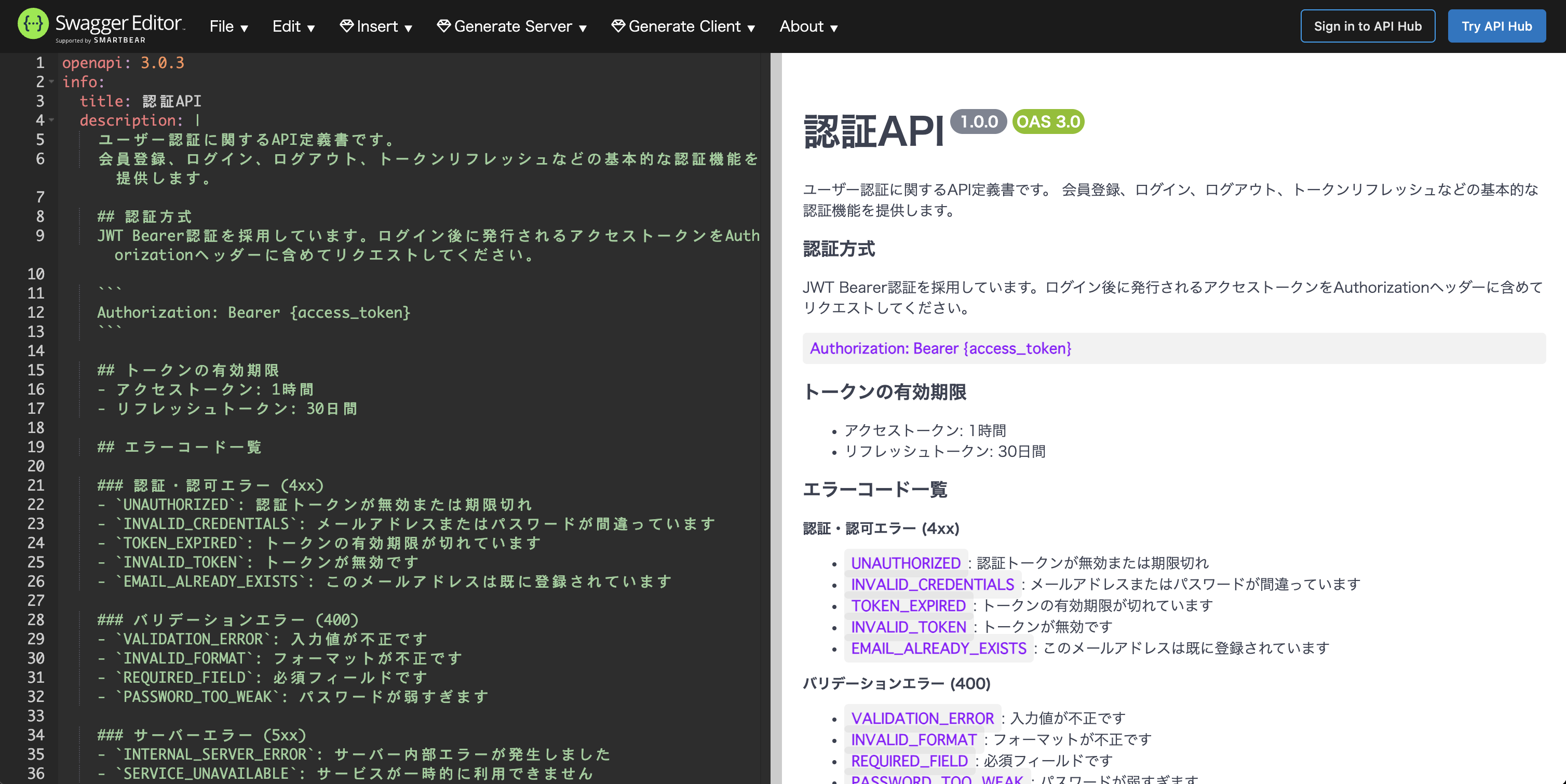
Task: Click the Swagger Editor logo icon
Action: [x=33, y=24]
